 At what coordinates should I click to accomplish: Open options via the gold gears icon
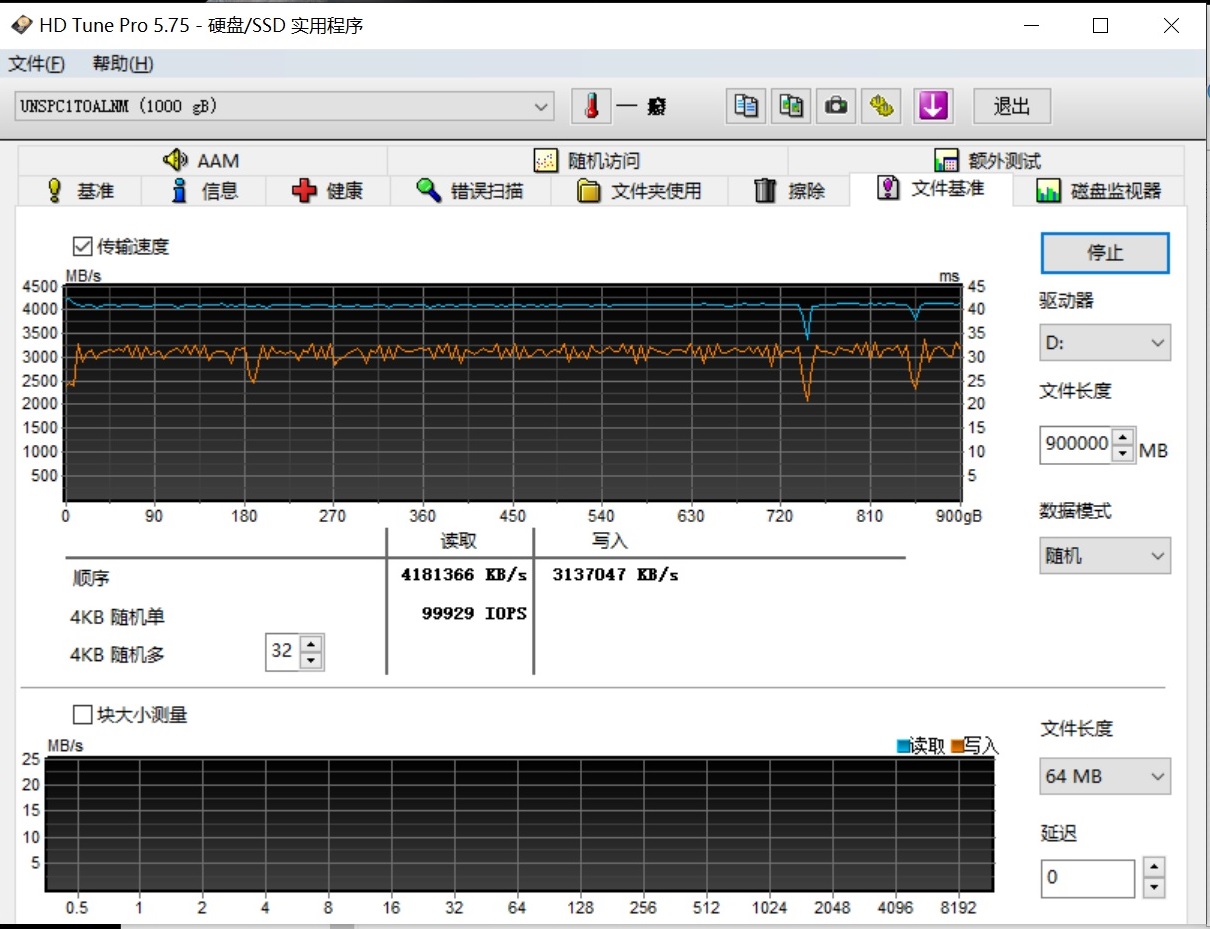882,106
